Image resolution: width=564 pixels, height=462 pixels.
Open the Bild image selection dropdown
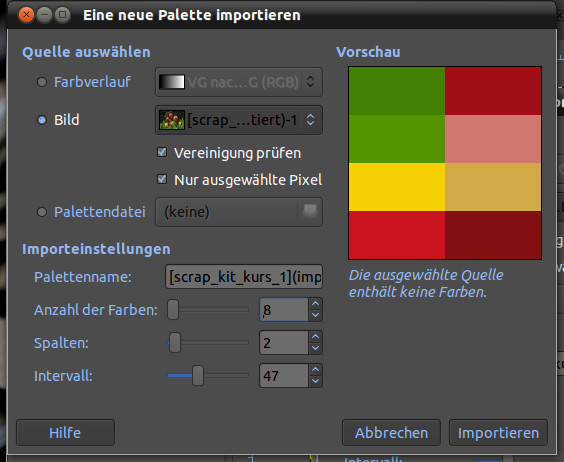click(x=239, y=120)
